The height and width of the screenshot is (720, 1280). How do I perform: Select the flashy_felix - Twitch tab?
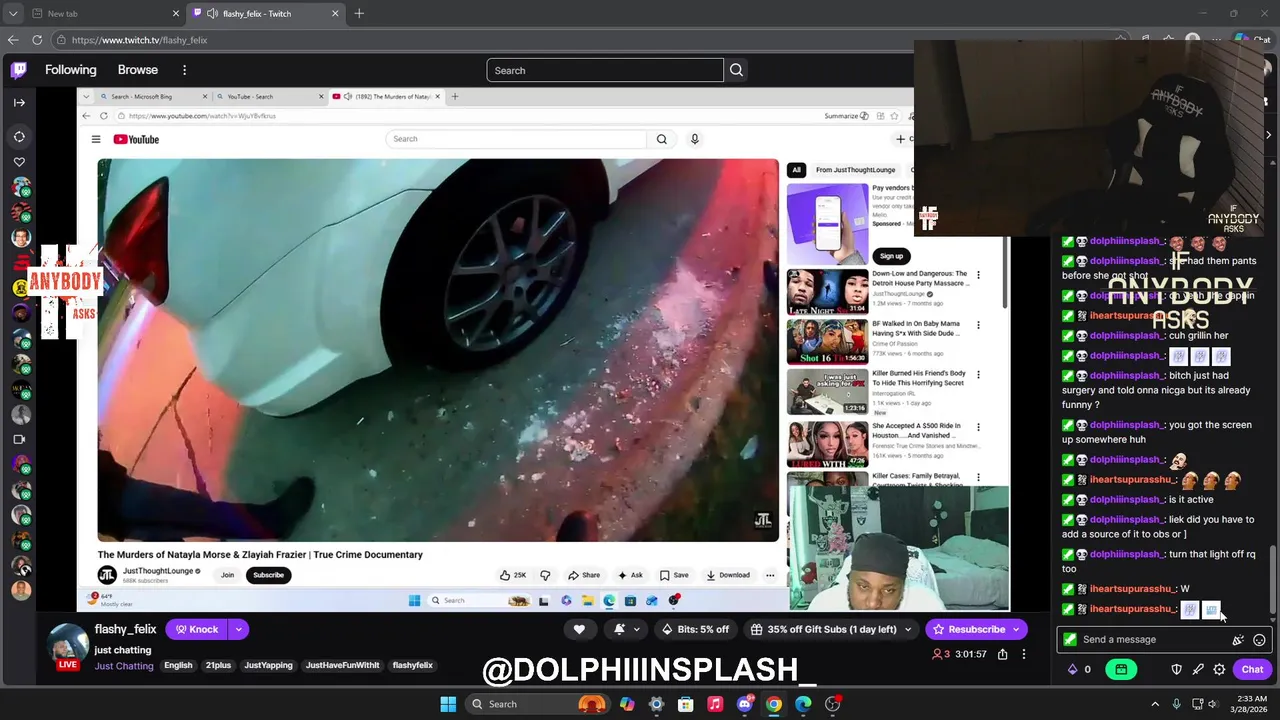(265, 13)
